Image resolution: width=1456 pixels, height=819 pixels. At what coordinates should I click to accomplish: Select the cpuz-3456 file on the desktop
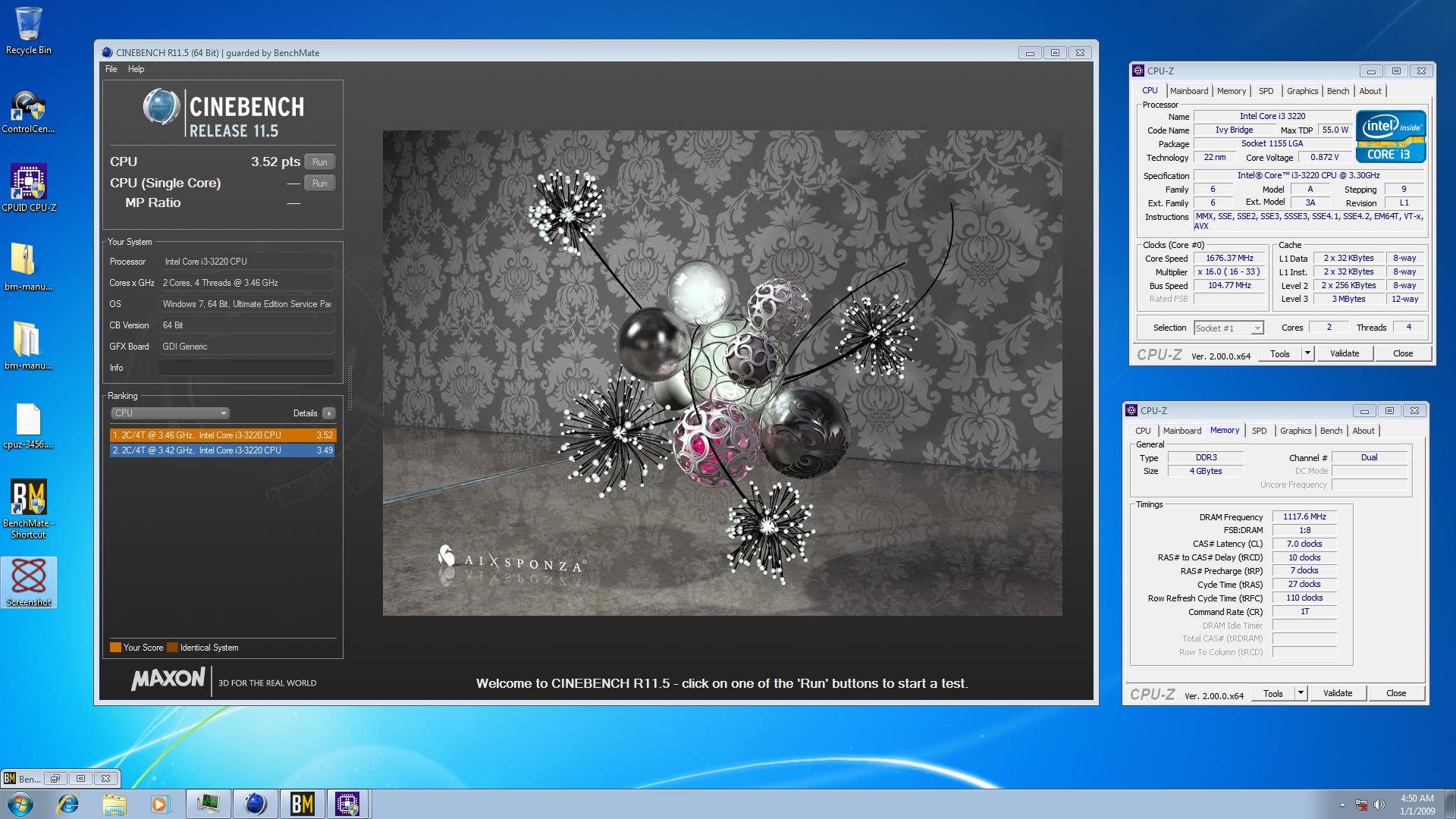pos(28,425)
